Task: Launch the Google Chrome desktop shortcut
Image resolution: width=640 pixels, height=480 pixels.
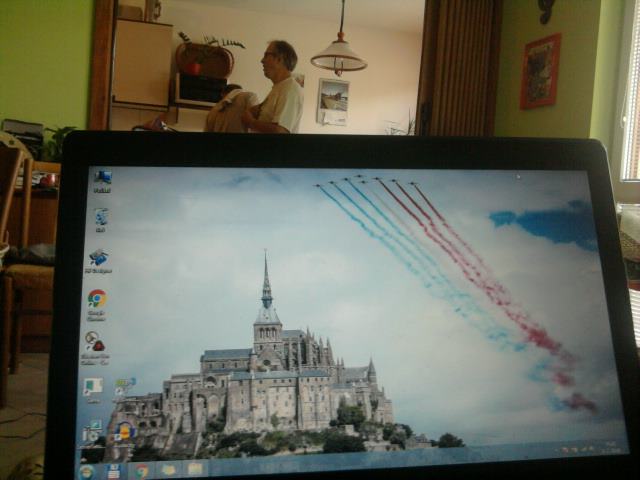Action: [x=97, y=304]
